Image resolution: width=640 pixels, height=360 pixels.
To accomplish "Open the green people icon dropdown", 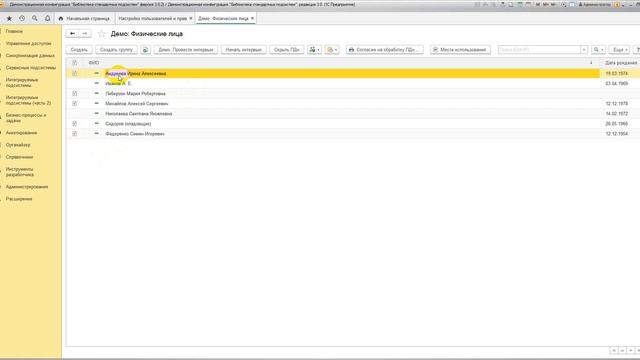I will (314, 50).
